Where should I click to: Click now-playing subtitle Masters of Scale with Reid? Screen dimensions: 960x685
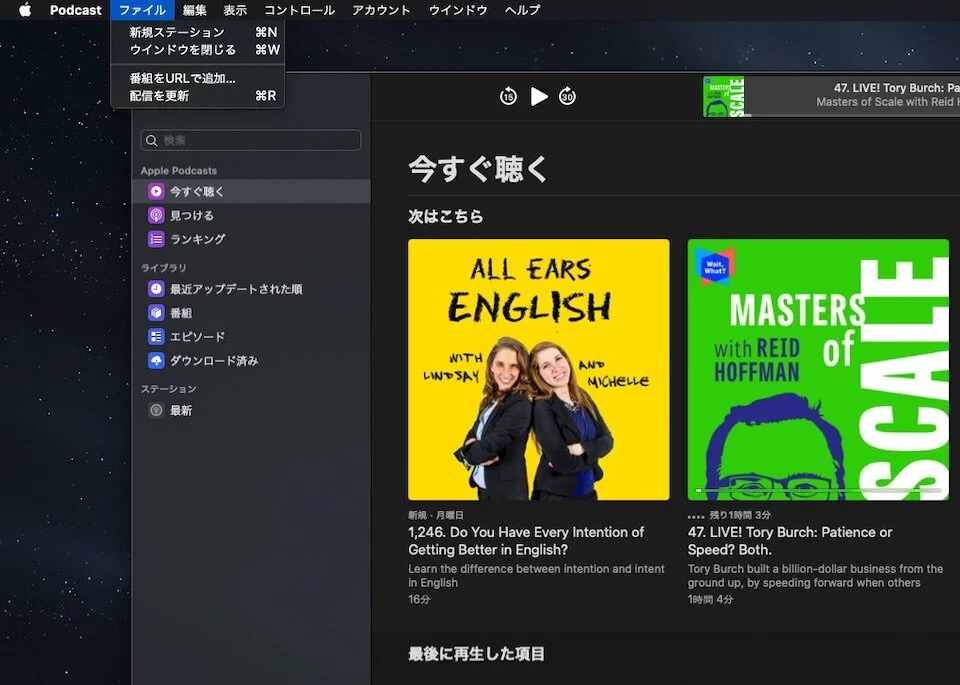pyautogui.click(x=888, y=102)
